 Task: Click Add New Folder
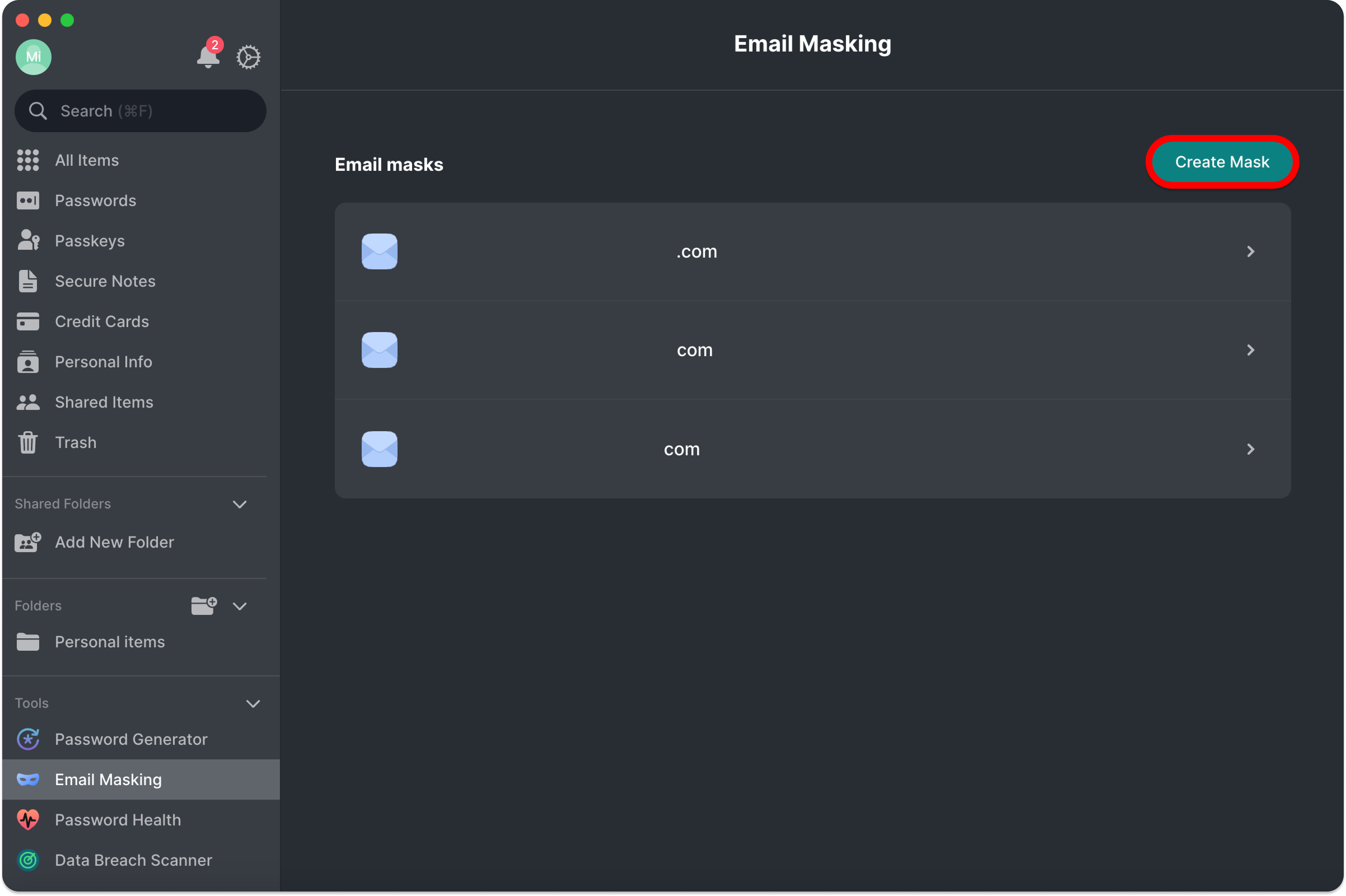pos(114,542)
